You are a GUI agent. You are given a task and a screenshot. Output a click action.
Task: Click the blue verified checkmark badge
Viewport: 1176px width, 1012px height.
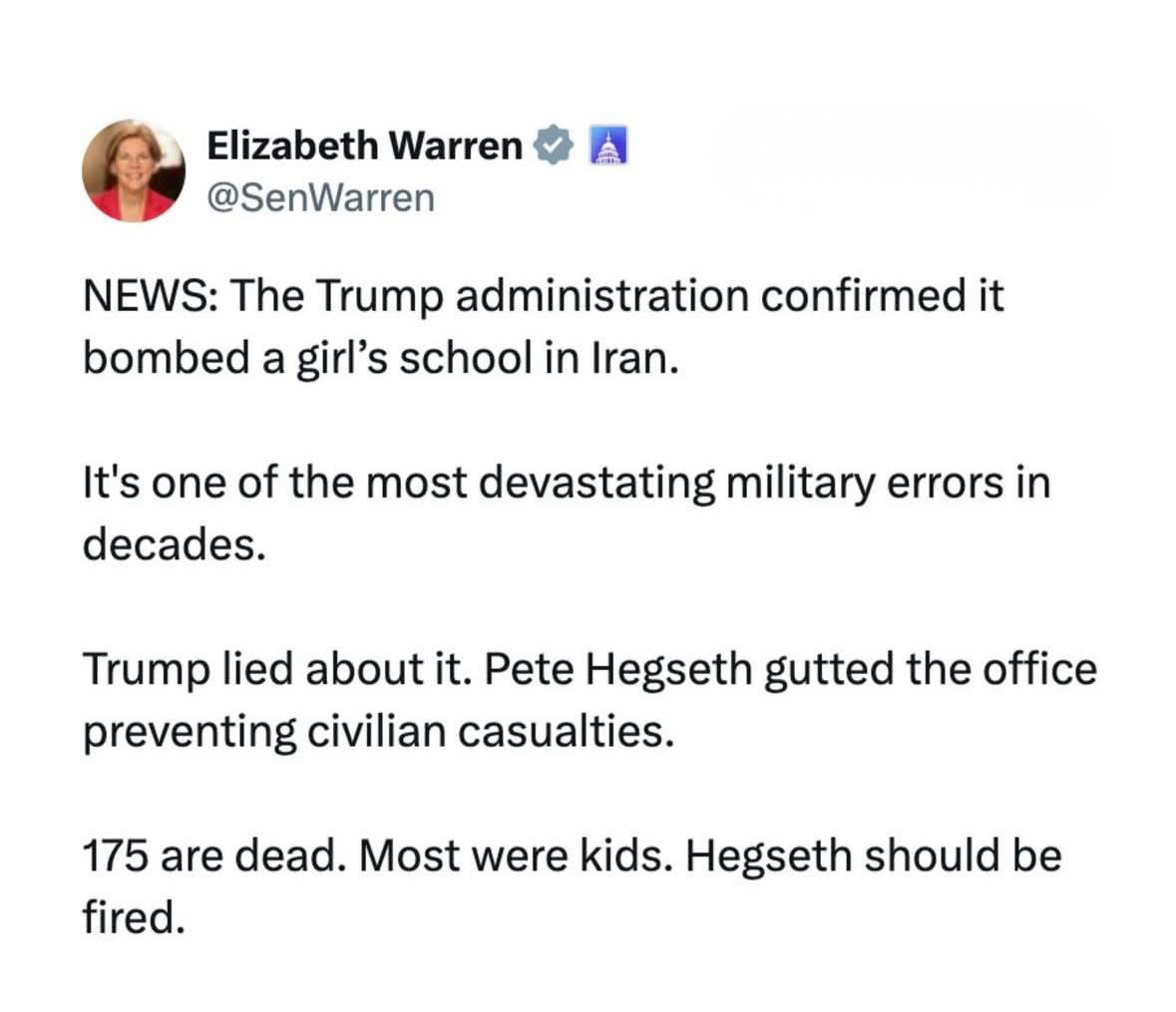(x=554, y=146)
